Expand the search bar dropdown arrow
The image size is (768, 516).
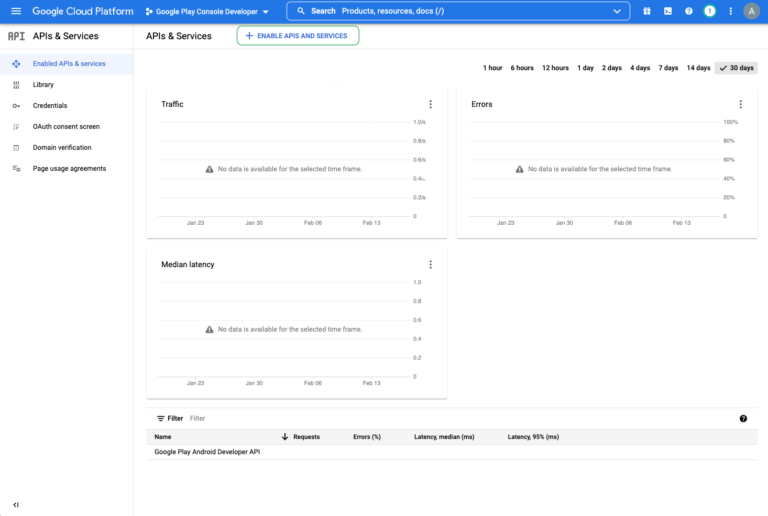(617, 11)
